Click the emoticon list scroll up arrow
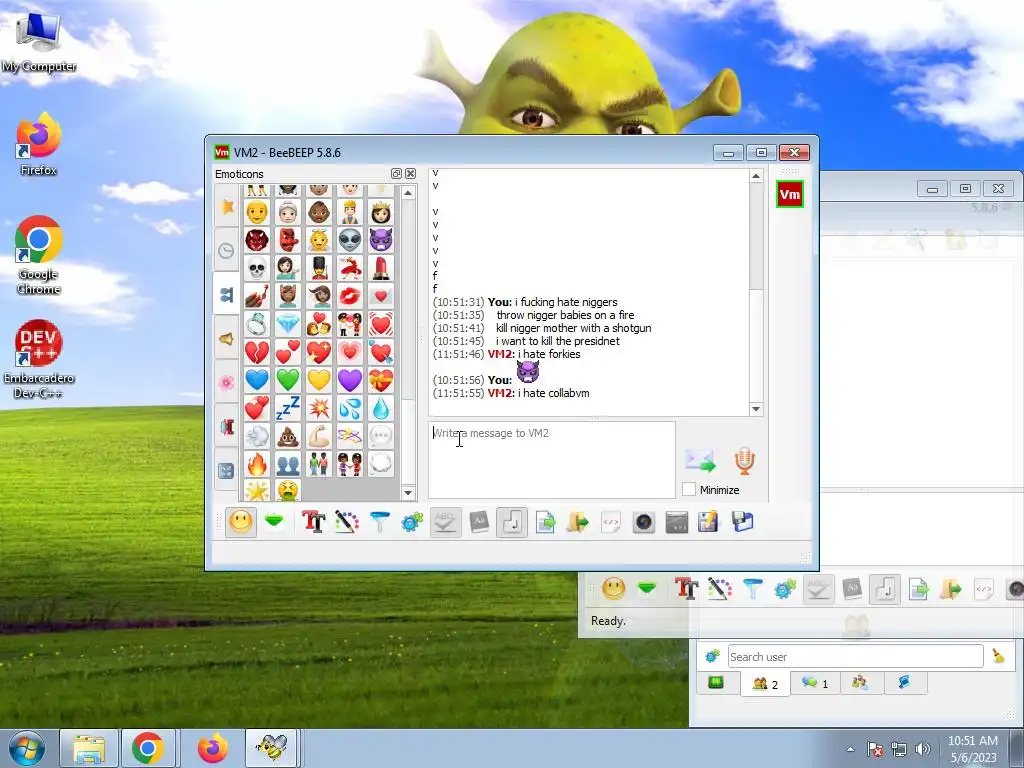1024x768 pixels. (x=408, y=193)
